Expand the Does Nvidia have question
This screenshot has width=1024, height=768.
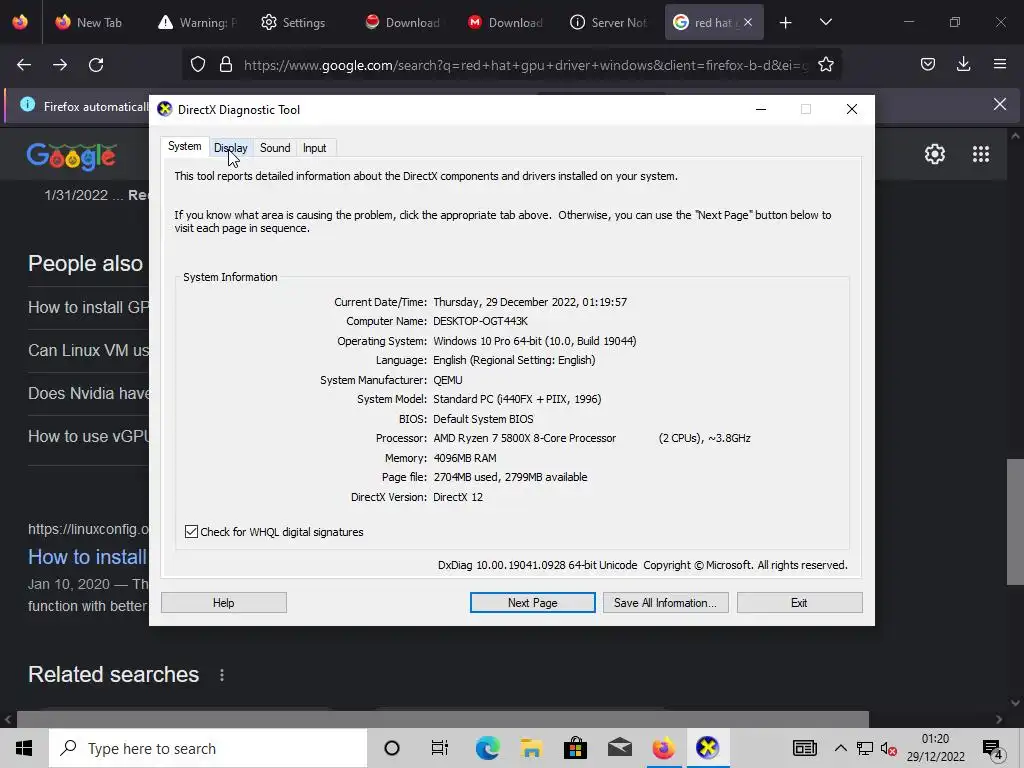coord(88,393)
